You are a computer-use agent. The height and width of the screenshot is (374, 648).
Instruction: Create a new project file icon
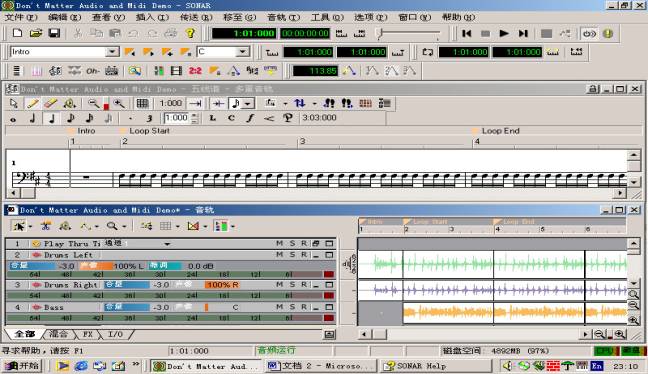click(x=17, y=33)
